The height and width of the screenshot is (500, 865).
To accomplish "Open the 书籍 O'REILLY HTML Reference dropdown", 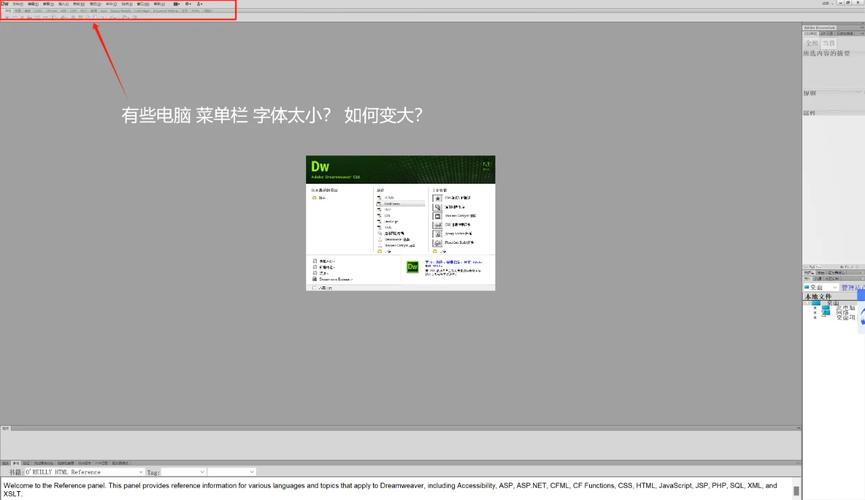I will click(x=84, y=472).
